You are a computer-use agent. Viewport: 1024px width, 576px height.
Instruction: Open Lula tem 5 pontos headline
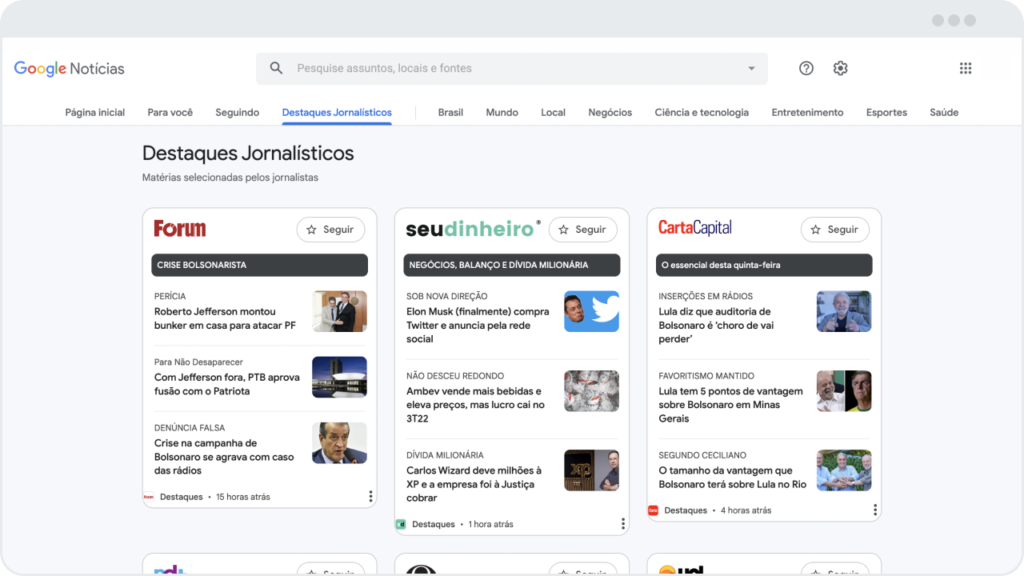(x=730, y=405)
